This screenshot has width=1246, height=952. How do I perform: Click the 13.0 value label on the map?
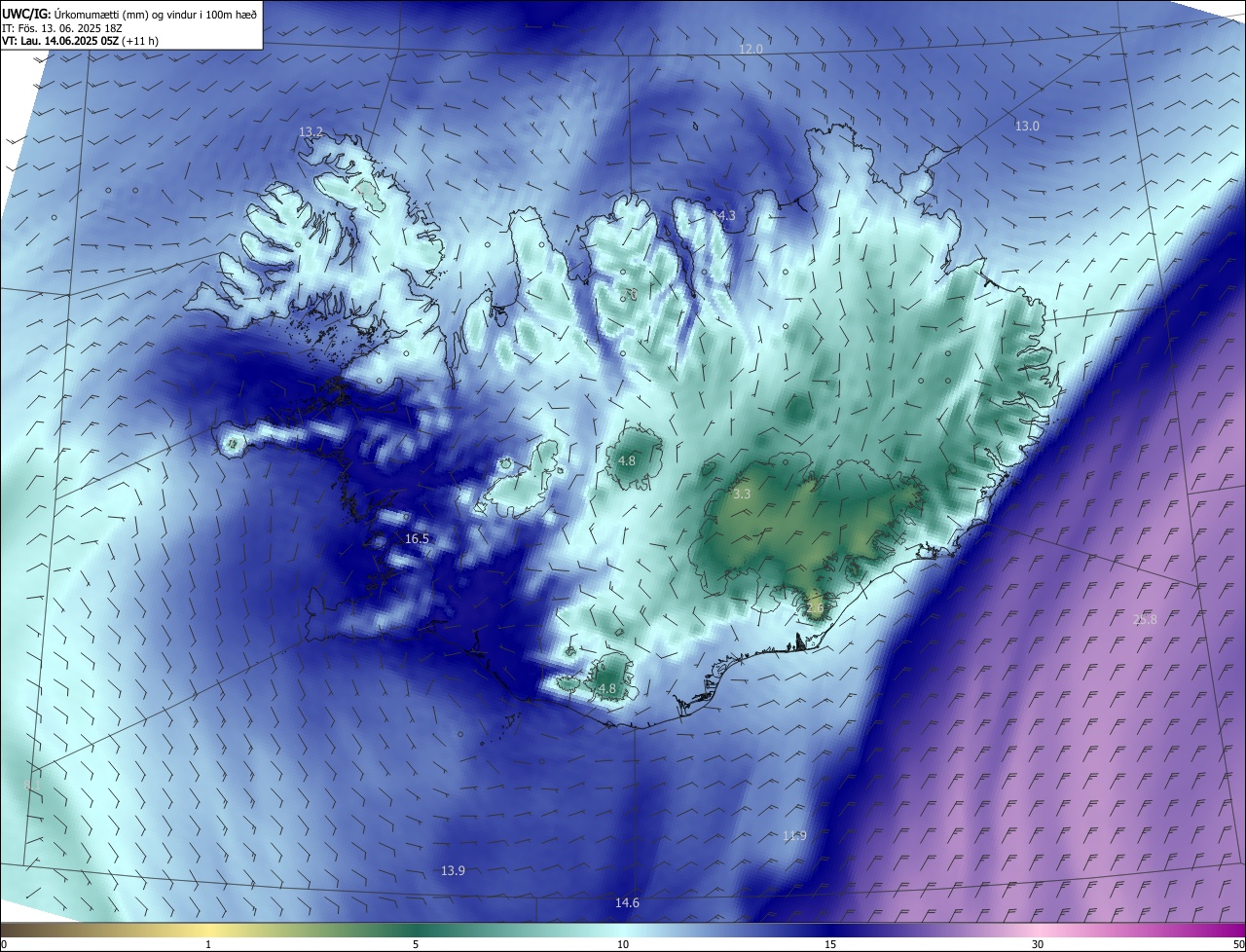click(x=1027, y=126)
